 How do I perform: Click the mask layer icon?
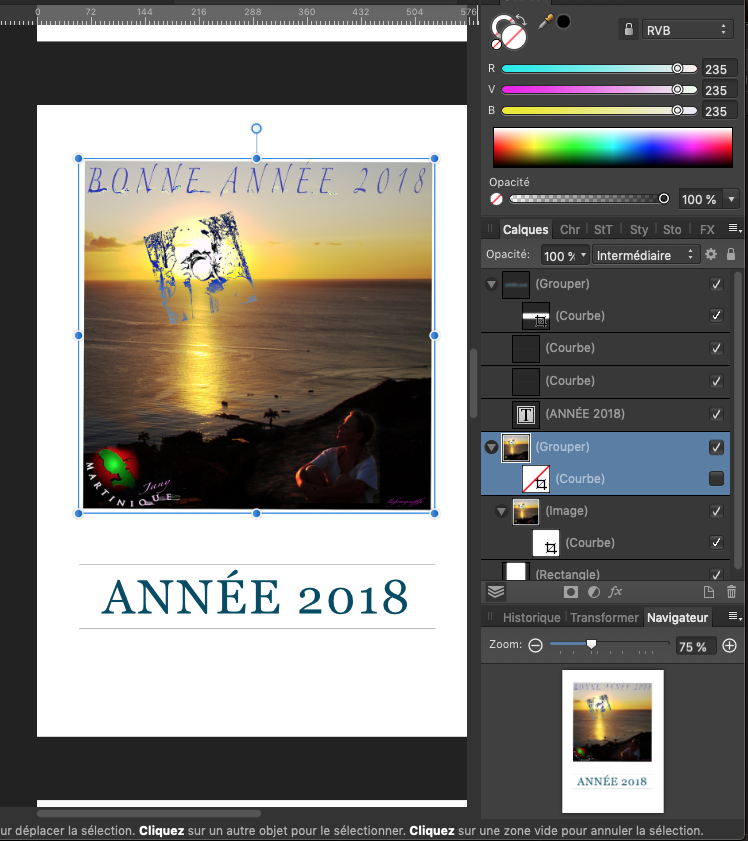click(x=571, y=592)
